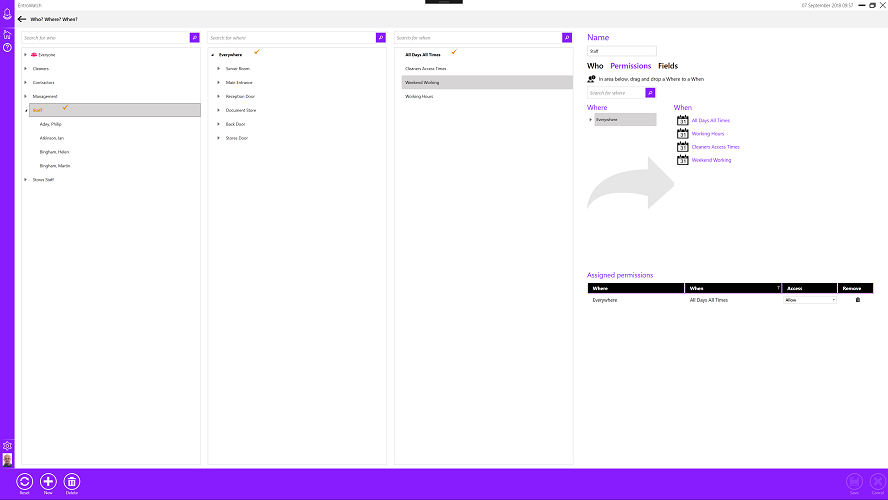This screenshot has height=500, width=888.
Task: Expand the Cleaners group
Action: pos(25,69)
